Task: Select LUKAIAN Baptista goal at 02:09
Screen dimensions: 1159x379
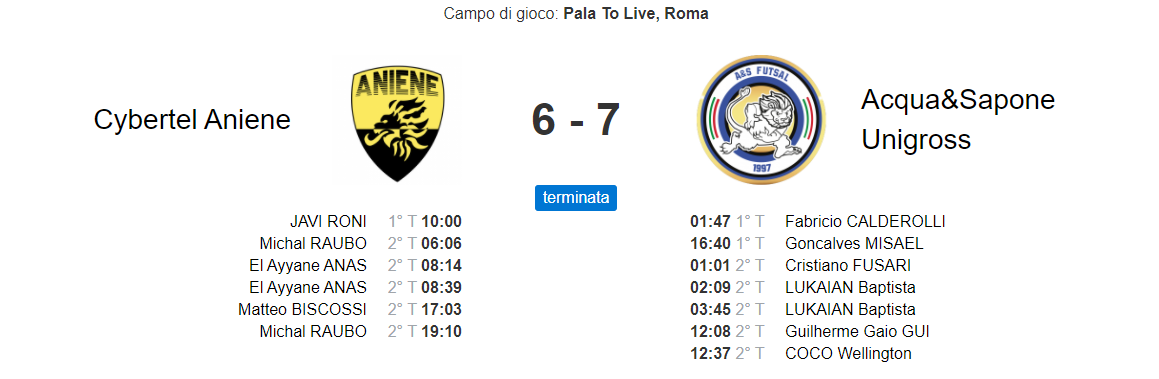Action: click(803, 287)
